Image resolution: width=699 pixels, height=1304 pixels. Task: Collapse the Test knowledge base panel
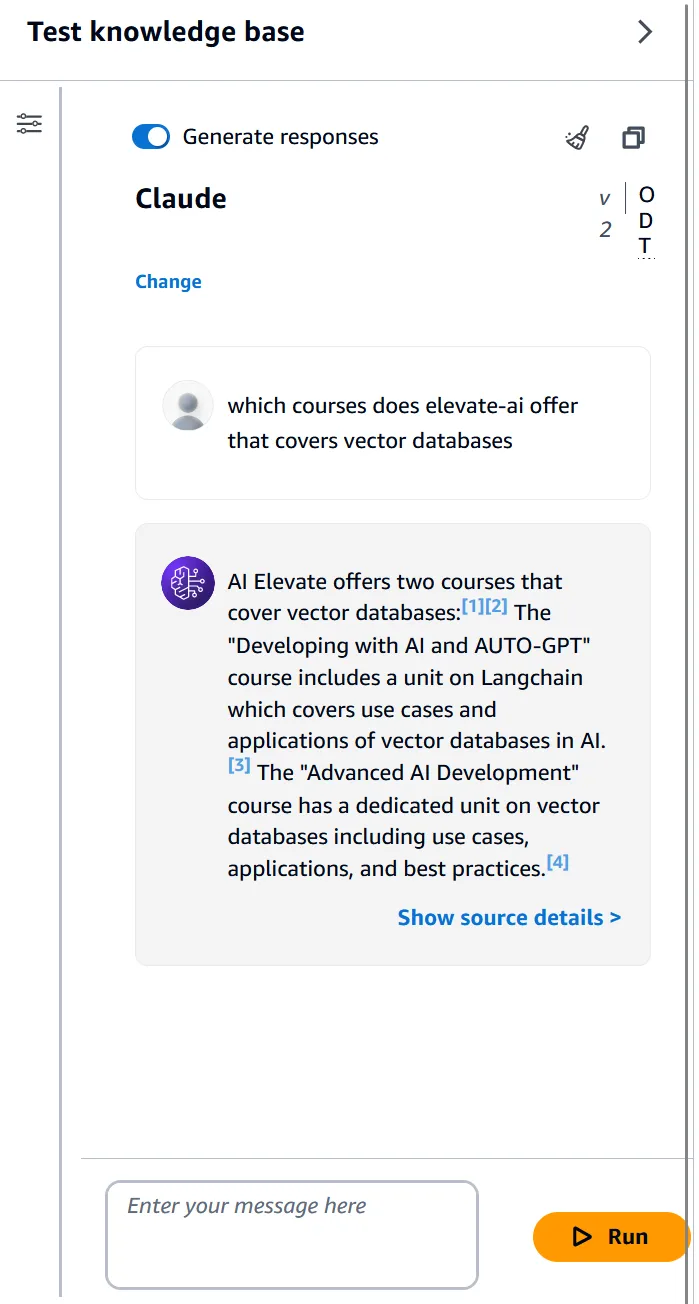click(x=645, y=32)
